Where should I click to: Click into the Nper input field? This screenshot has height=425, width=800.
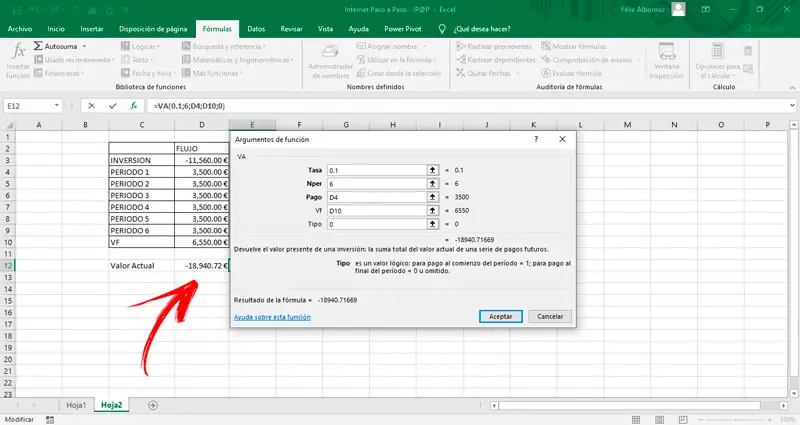(376, 185)
